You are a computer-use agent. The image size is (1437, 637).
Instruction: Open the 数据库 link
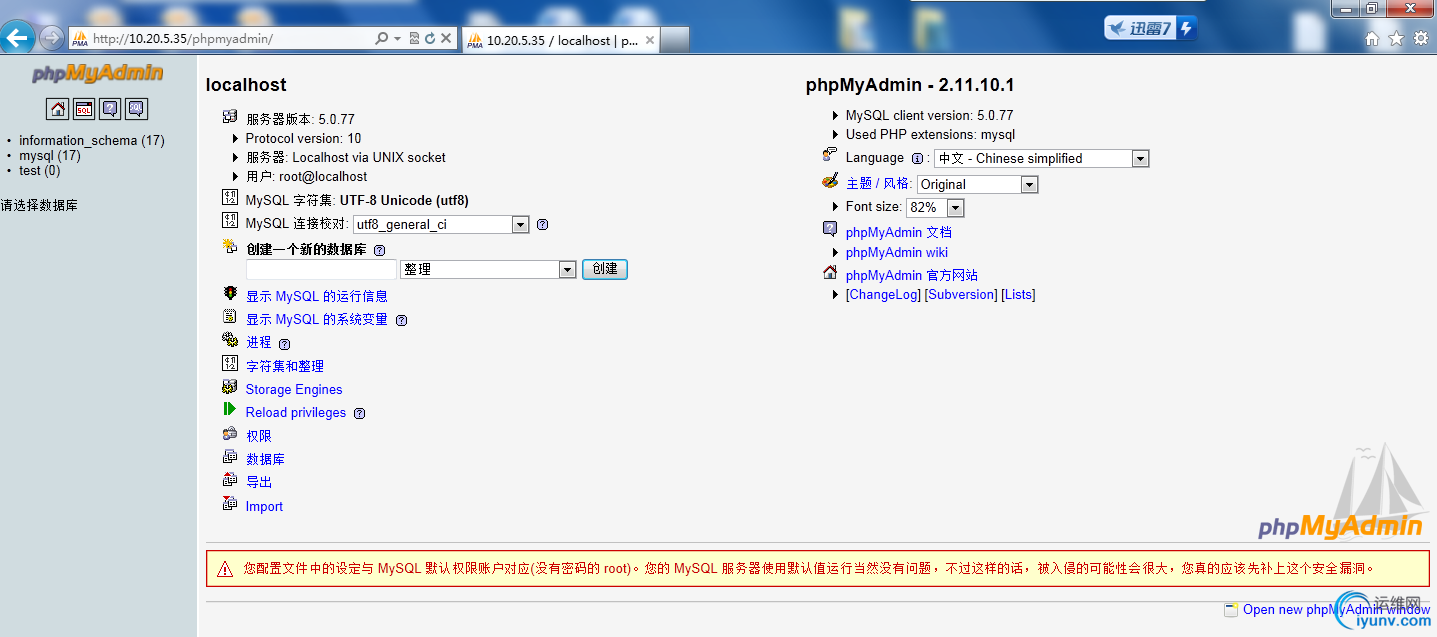265,459
